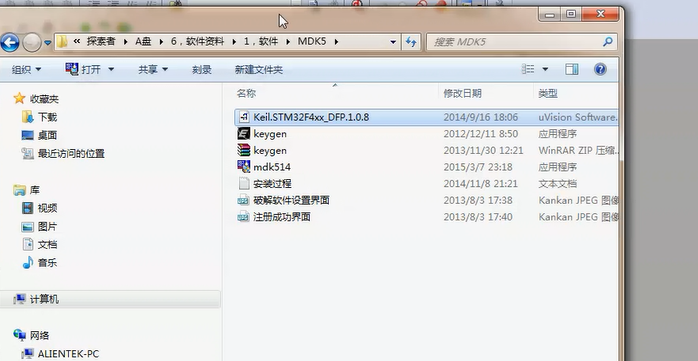Open the 图片 library
This screenshot has height=361, width=698.
point(47,227)
